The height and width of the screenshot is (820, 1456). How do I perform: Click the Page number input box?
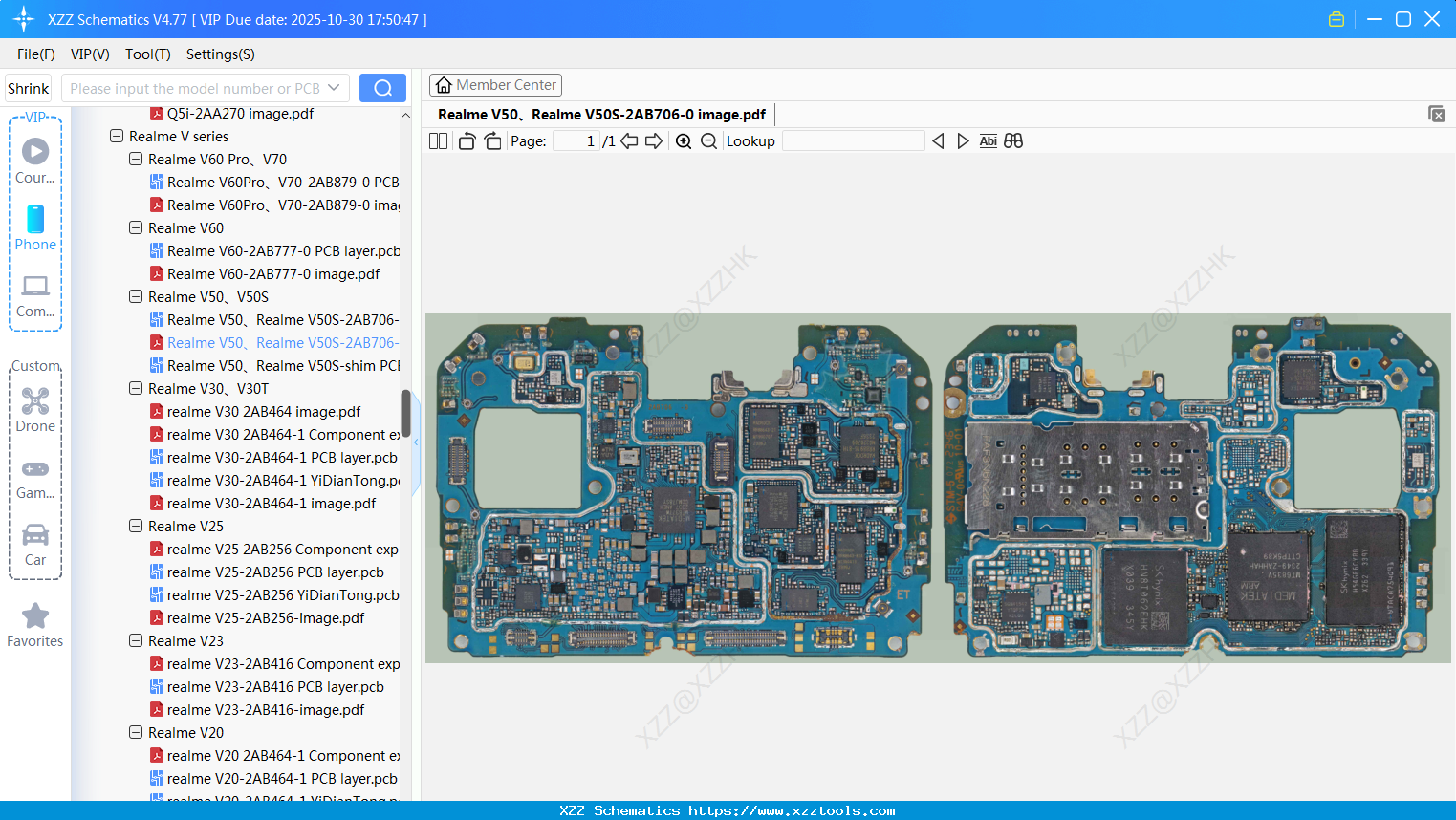(x=576, y=141)
